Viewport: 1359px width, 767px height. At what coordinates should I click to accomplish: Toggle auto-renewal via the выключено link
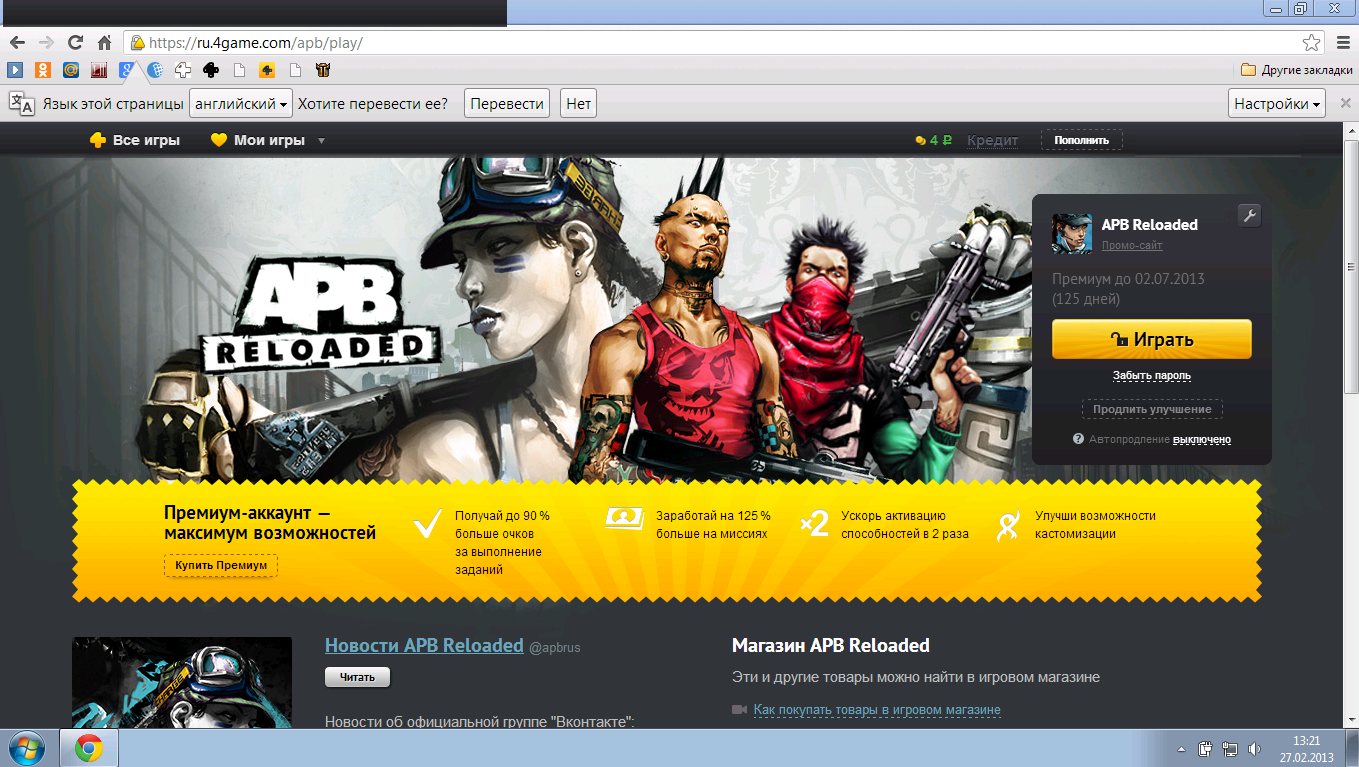[x=1201, y=439]
